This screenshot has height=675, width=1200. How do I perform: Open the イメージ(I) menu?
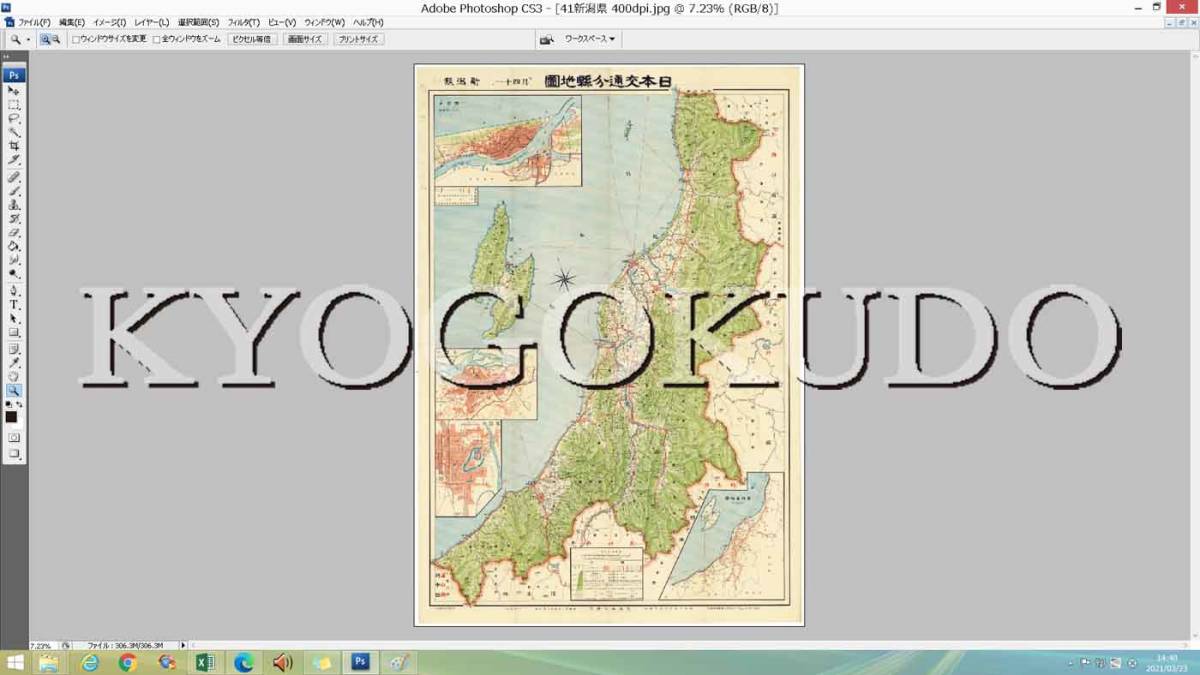pos(110,22)
